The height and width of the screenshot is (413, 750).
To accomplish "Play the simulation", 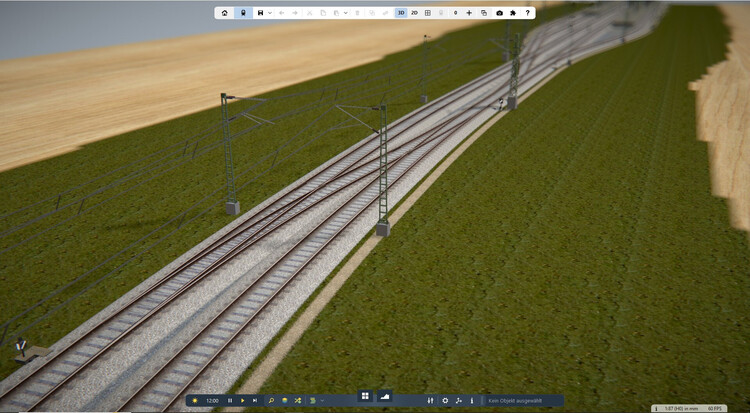I will [243, 401].
